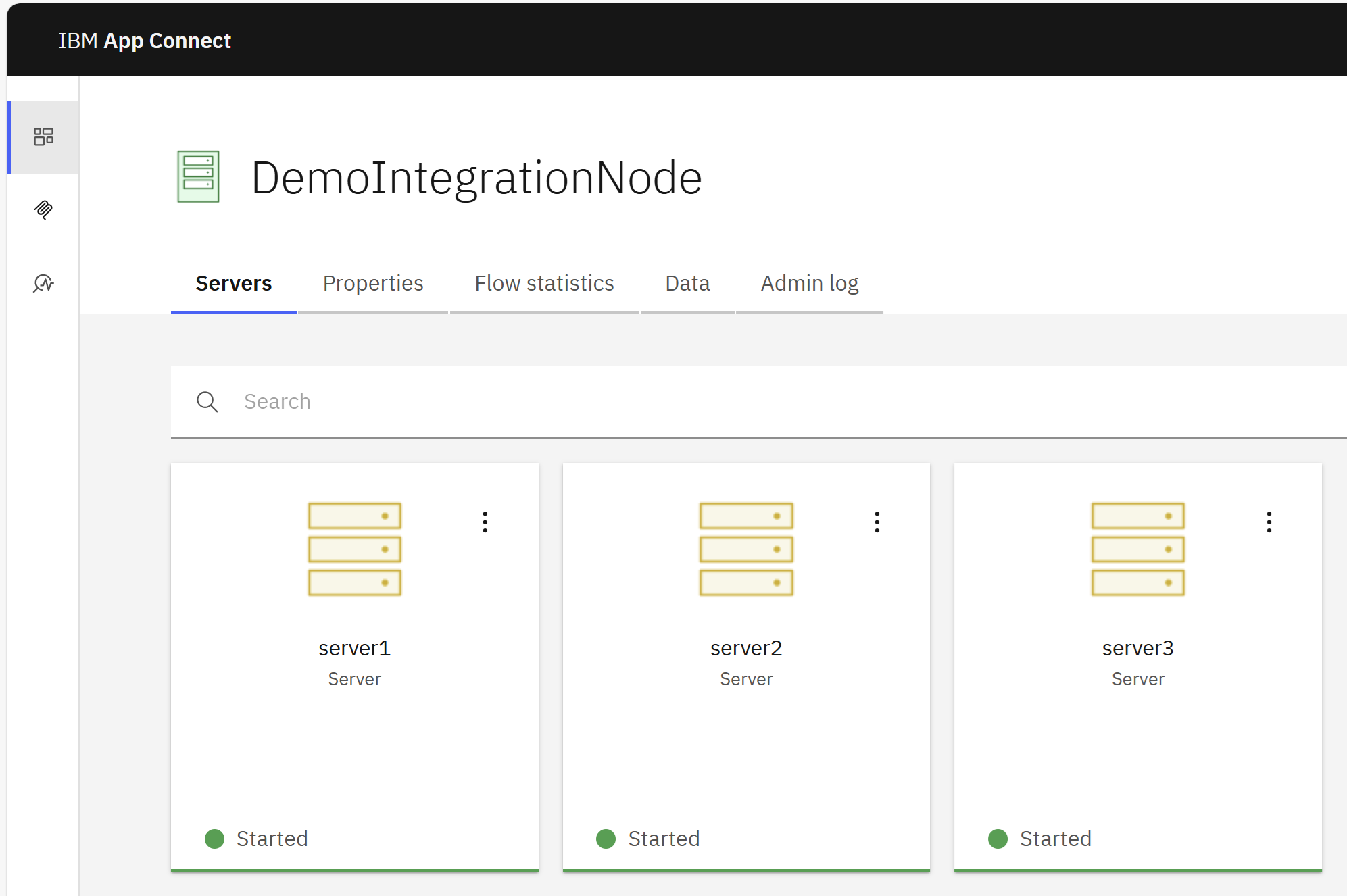Click the DemoIntegrationNode green server icon
1347x896 pixels.
pyautogui.click(x=198, y=176)
